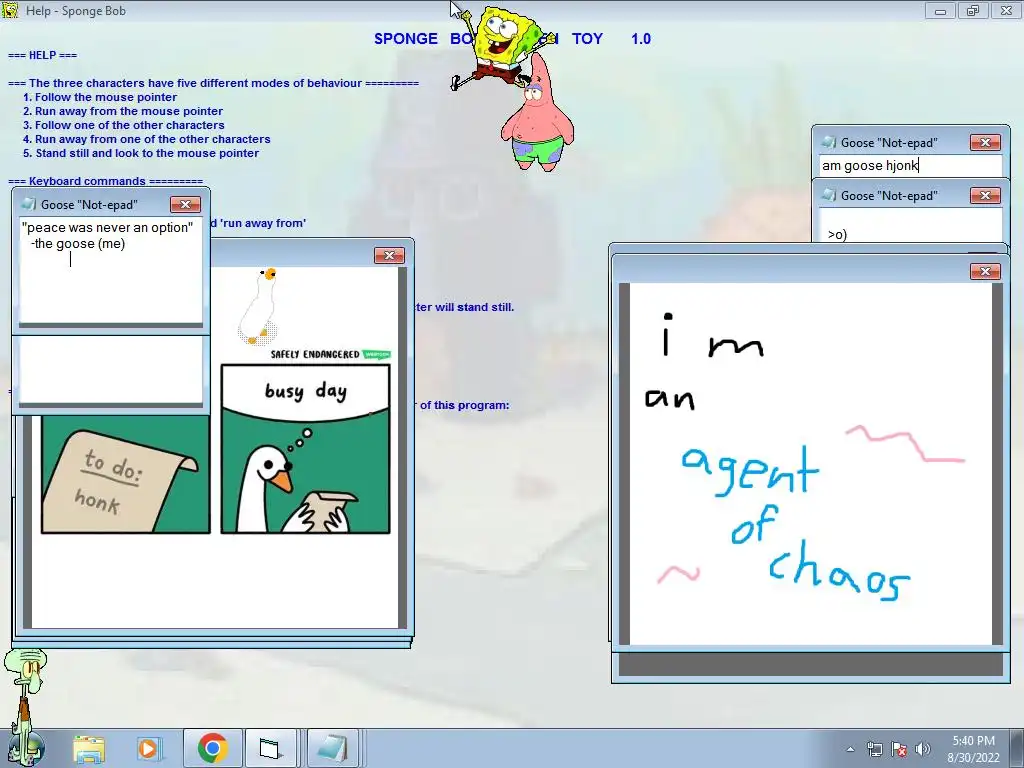Click '3. Follow one of the other characters'
This screenshot has width=1024, height=768.
point(123,125)
